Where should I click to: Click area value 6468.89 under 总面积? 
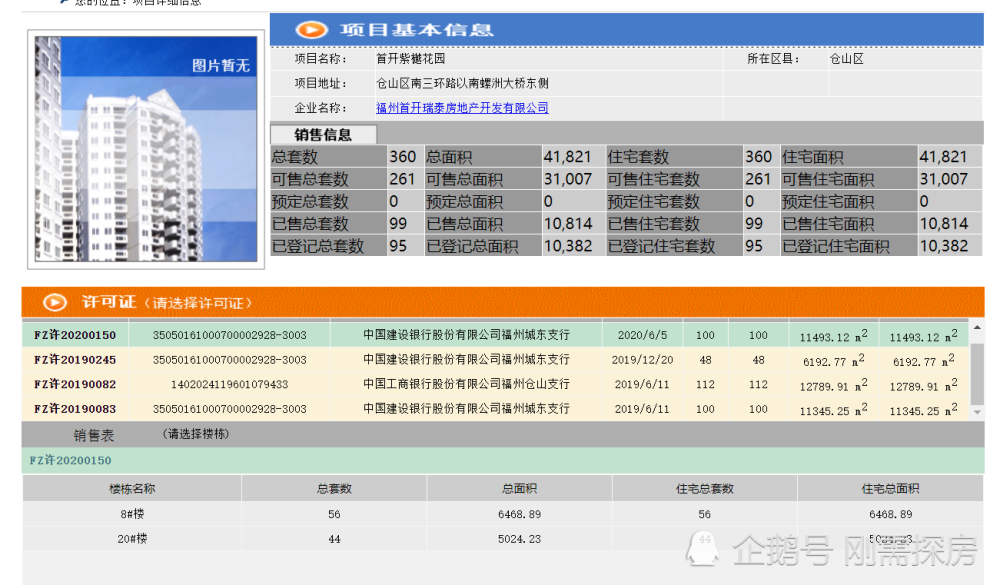click(519, 514)
